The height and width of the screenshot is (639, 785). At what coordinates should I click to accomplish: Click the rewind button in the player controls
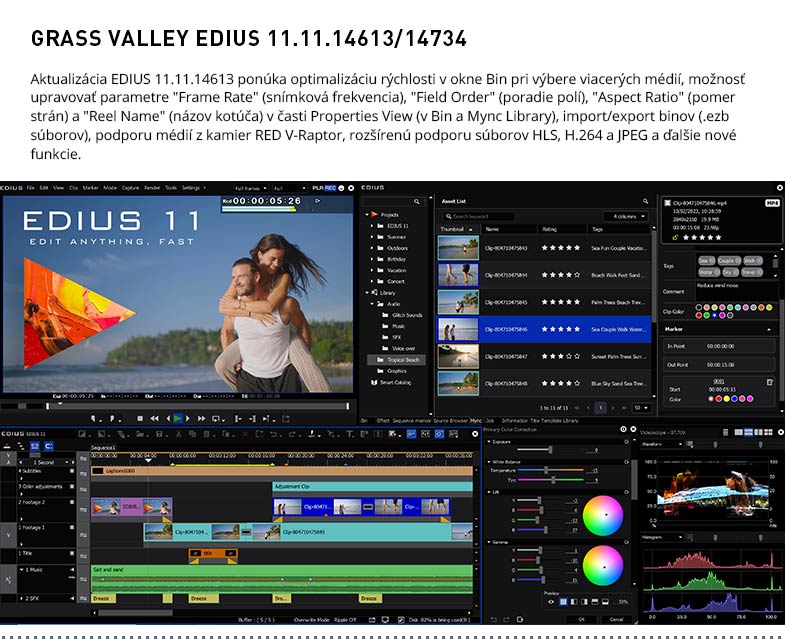point(155,418)
